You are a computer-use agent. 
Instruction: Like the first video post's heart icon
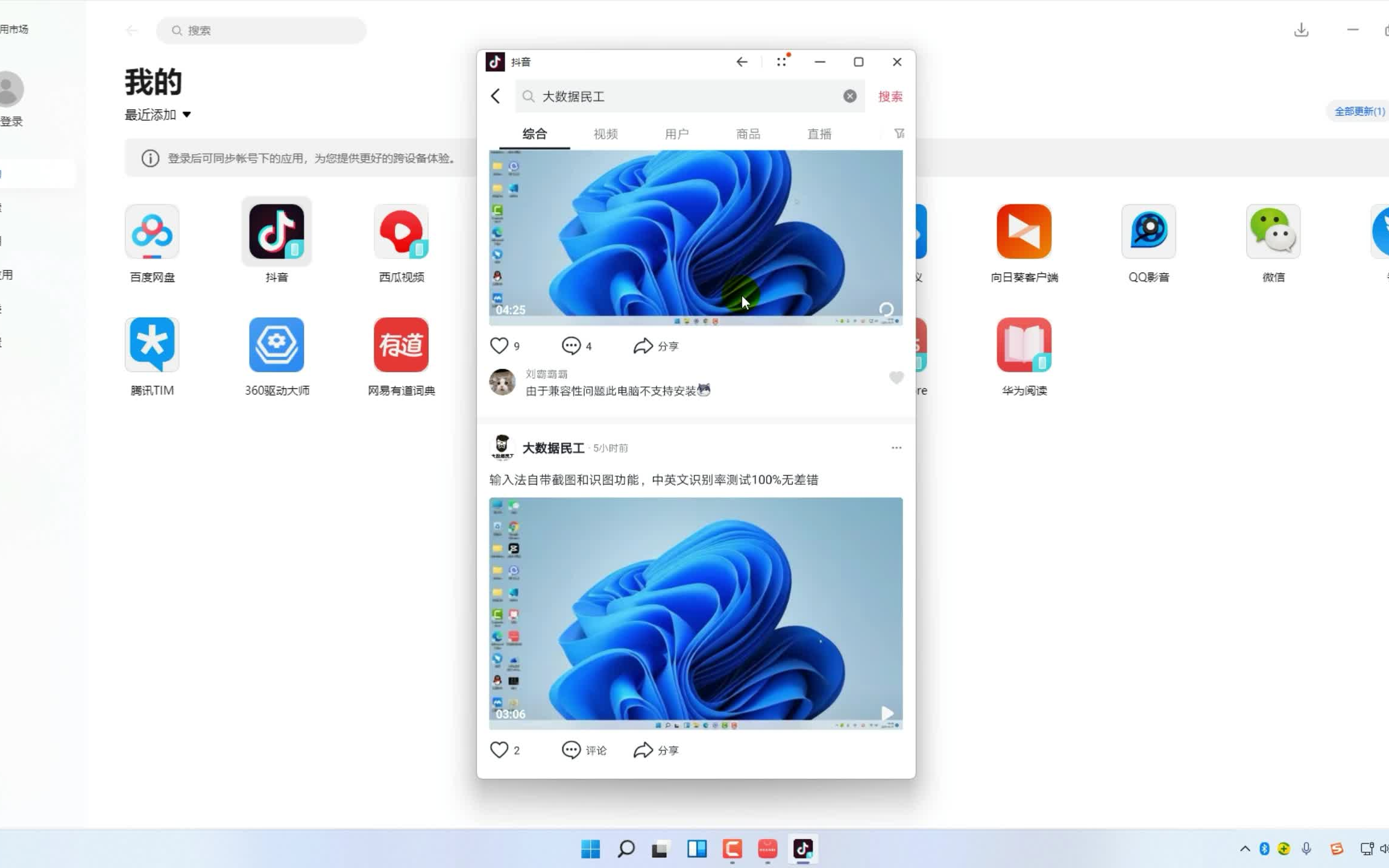499,345
